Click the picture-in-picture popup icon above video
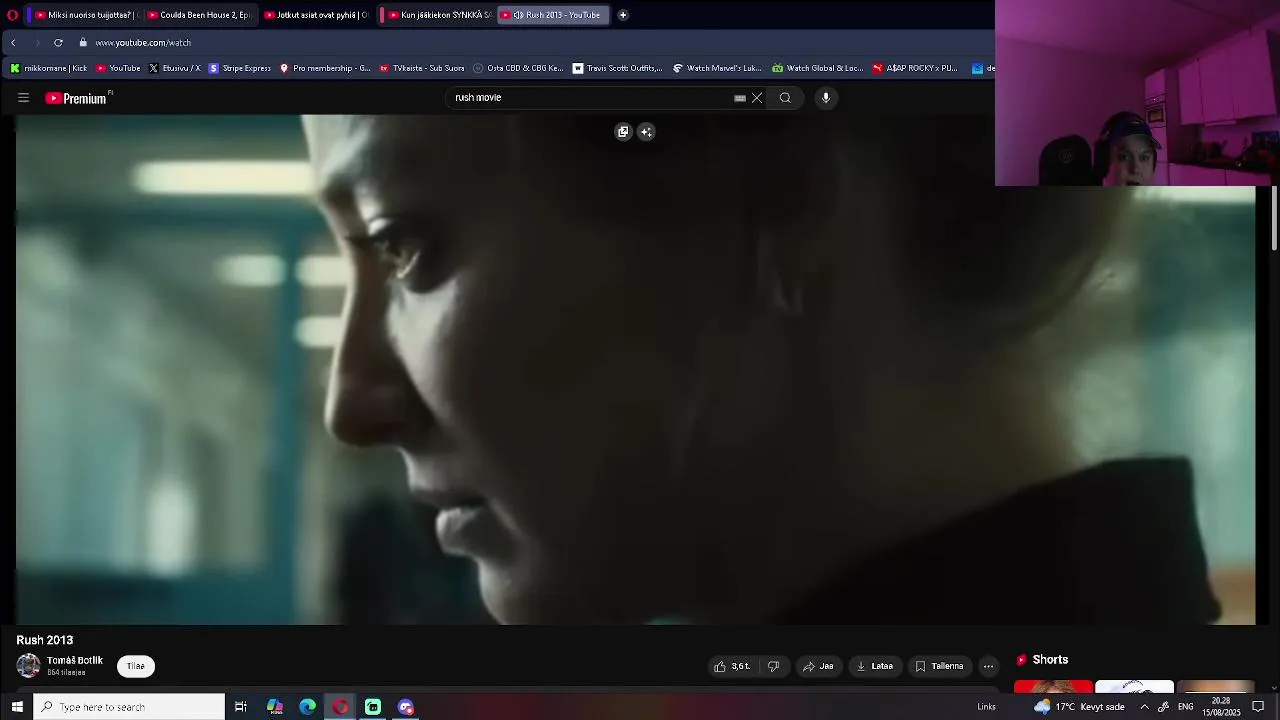 pos(623,132)
